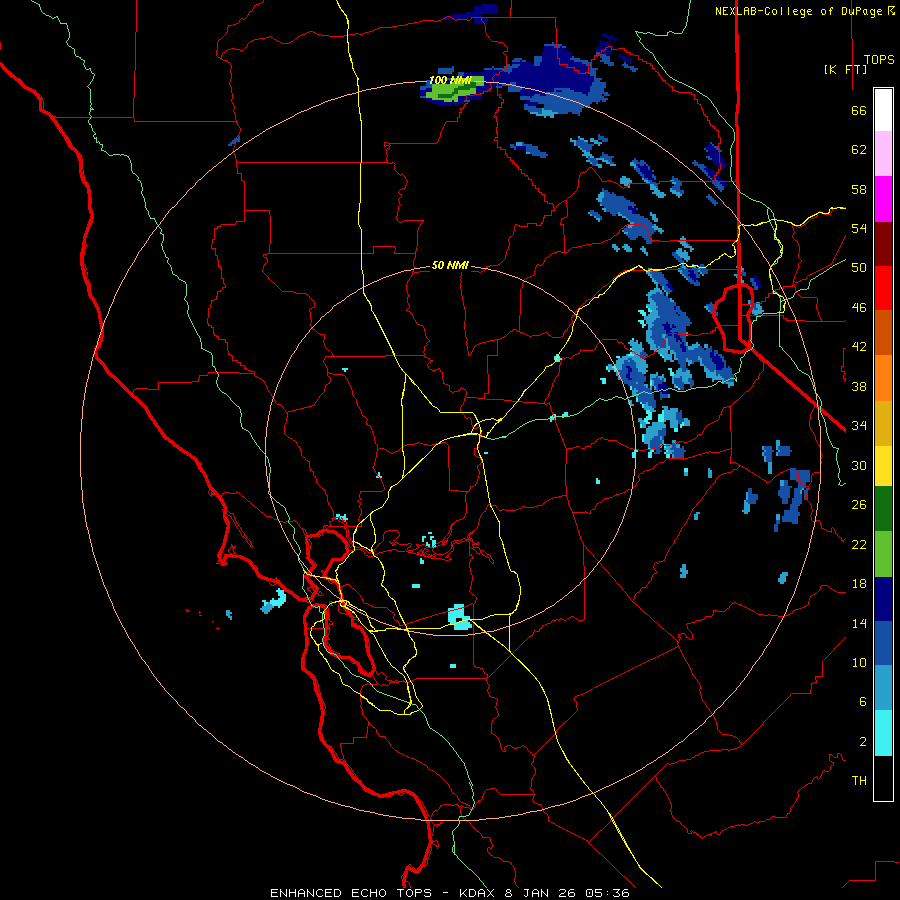Click the light pink legend swatch

883,153
